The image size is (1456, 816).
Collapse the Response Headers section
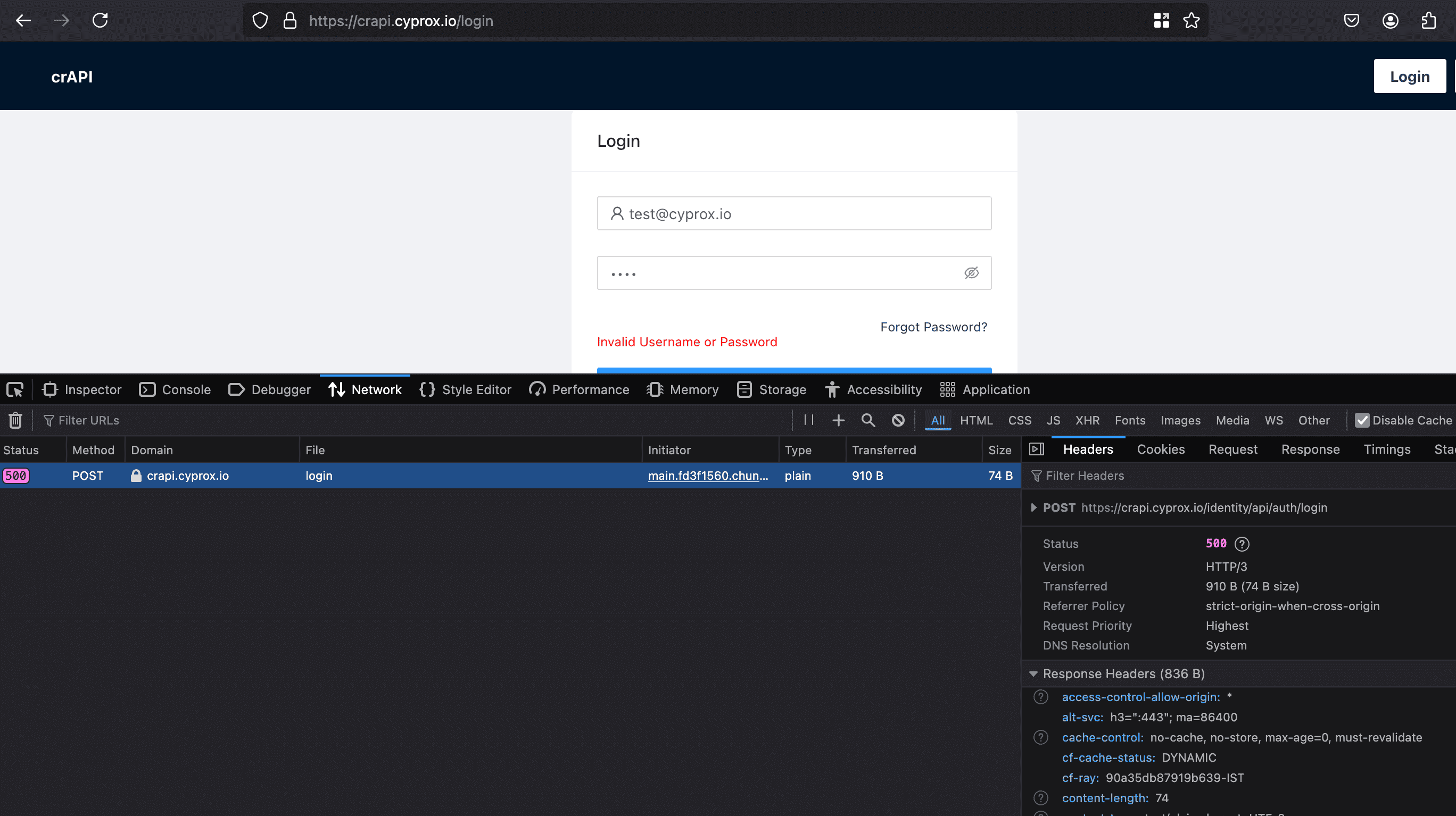click(1033, 673)
